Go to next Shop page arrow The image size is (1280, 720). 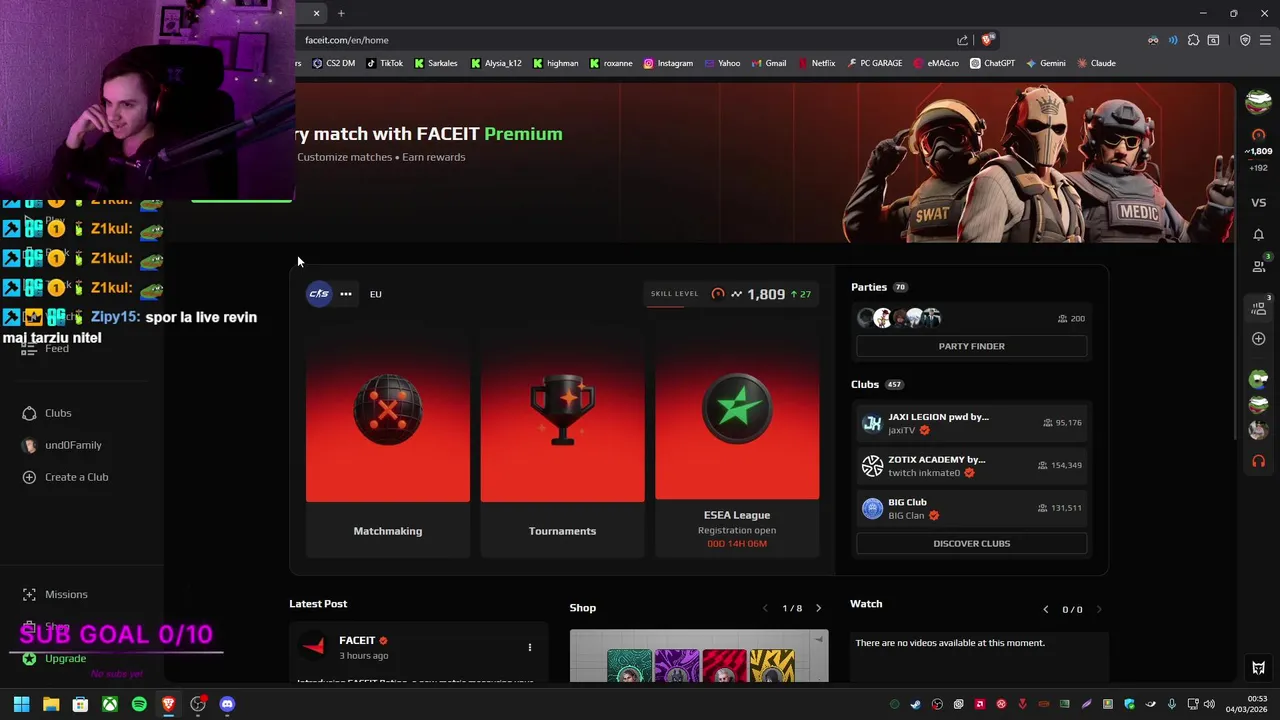point(818,608)
